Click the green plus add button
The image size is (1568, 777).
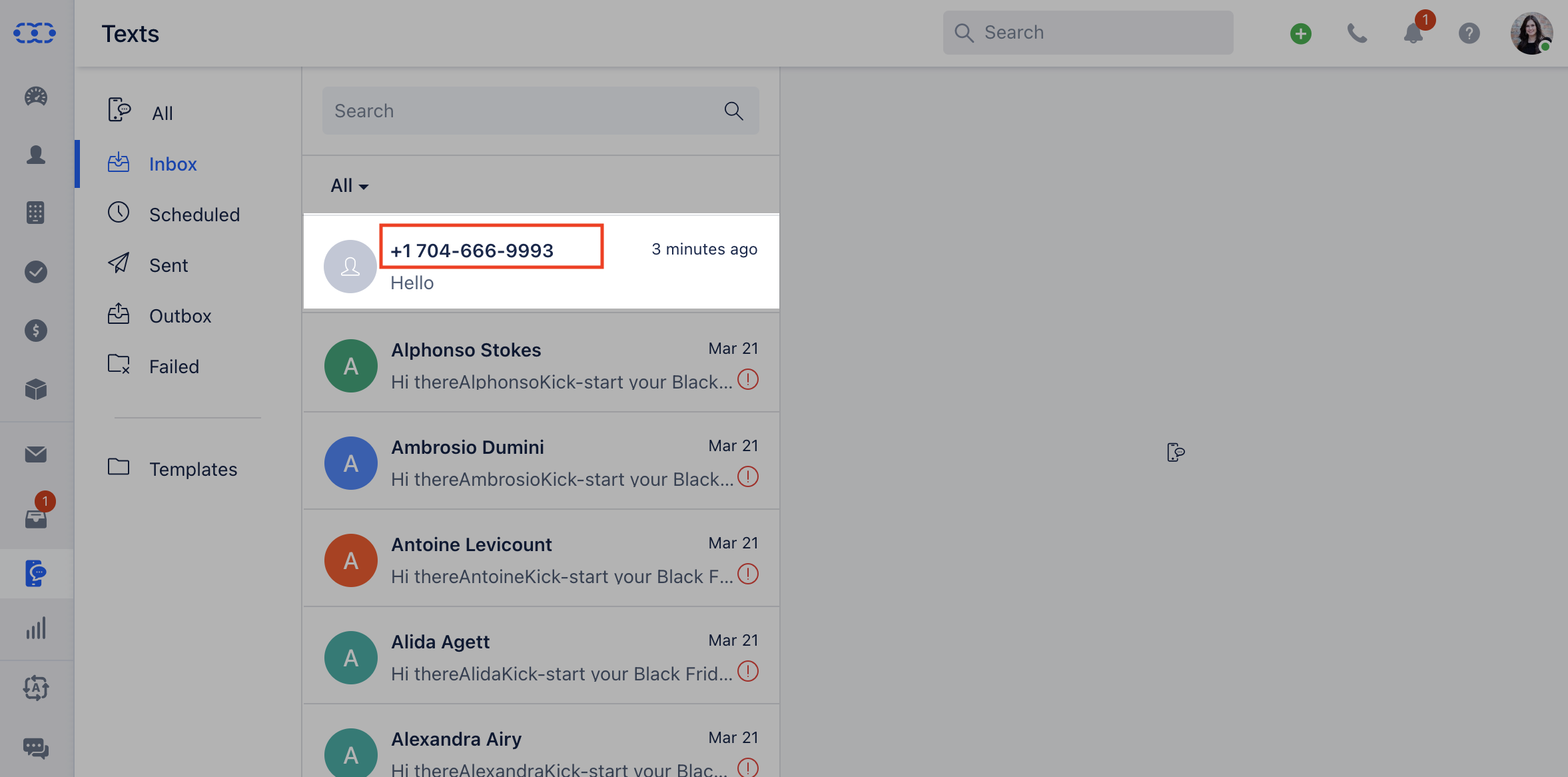(x=1301, y=33)
